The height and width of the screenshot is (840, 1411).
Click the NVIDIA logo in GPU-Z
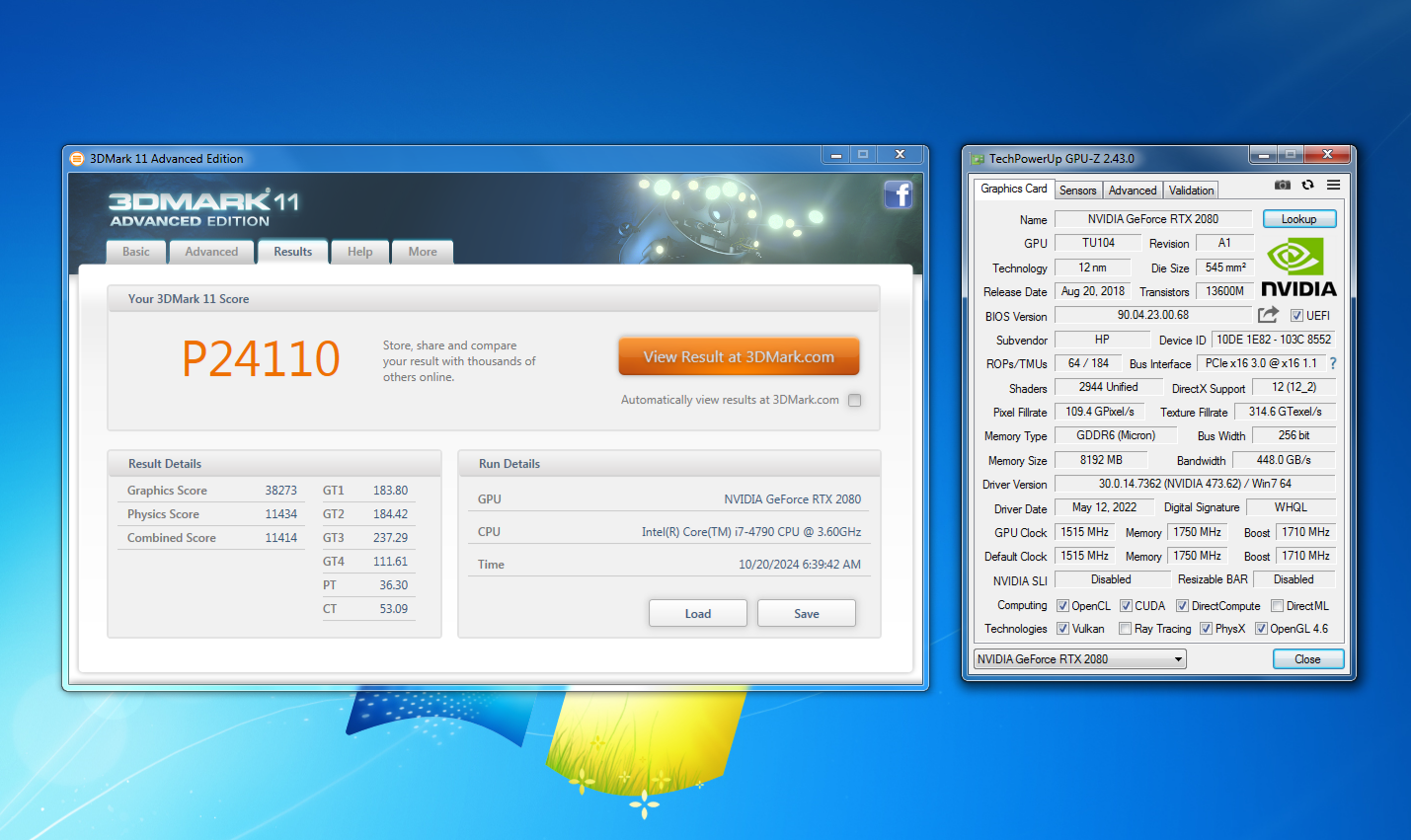click(1298, 267)
